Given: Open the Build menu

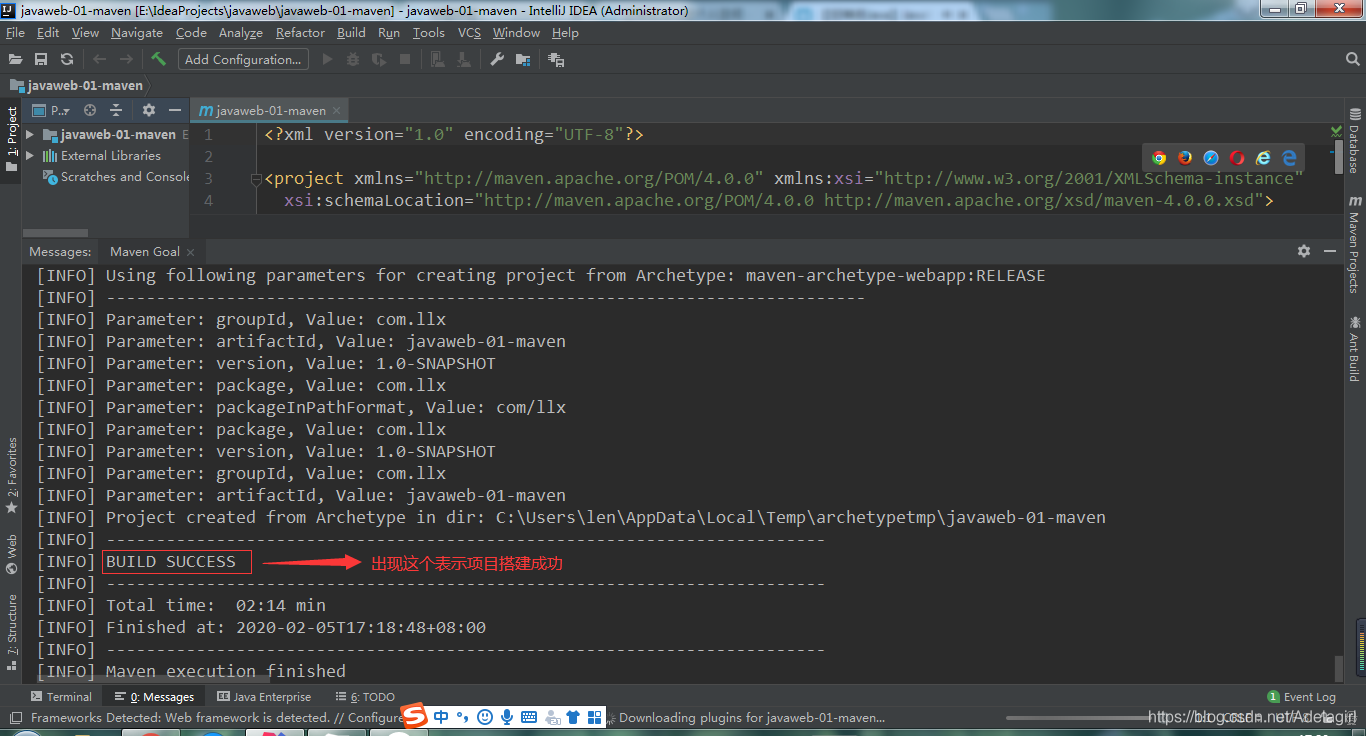Looking at the screenshot, I should (351, 32).
